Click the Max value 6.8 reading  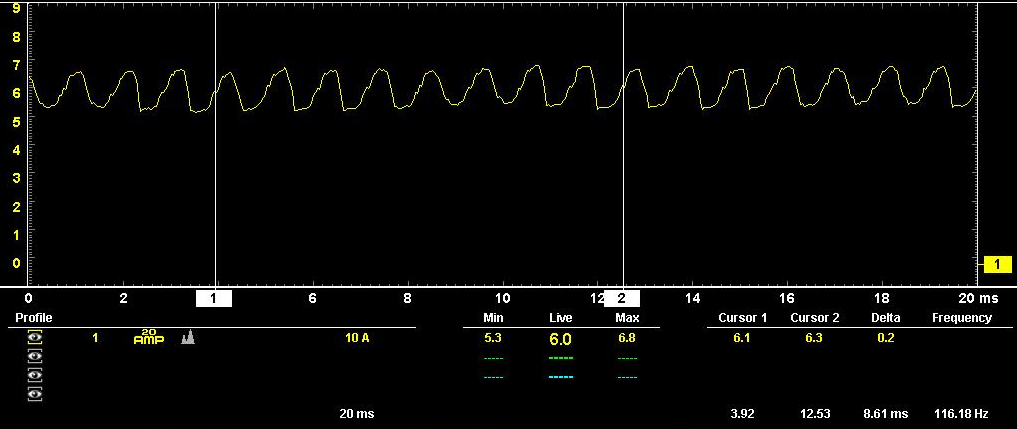click(x=627, y=338)
